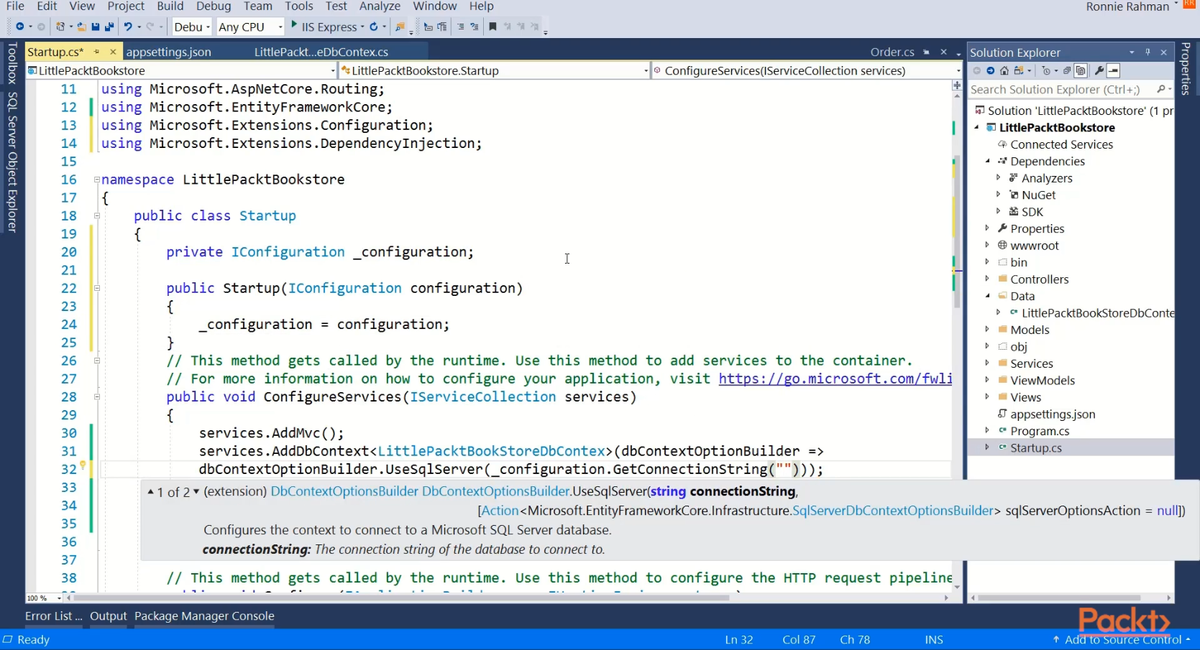Click the Save icon in toolbar
This screenshot has height=650, width=1200.
[x=95, y=26]
